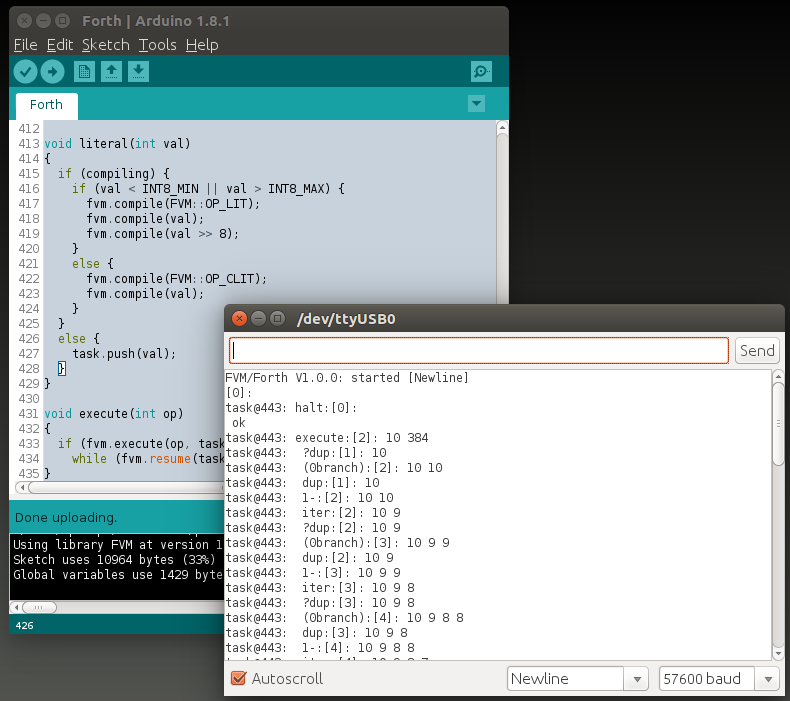Click the 'task.push(val);' code line
The height and width of the screenshot is (701, 790).
point(124,354)
